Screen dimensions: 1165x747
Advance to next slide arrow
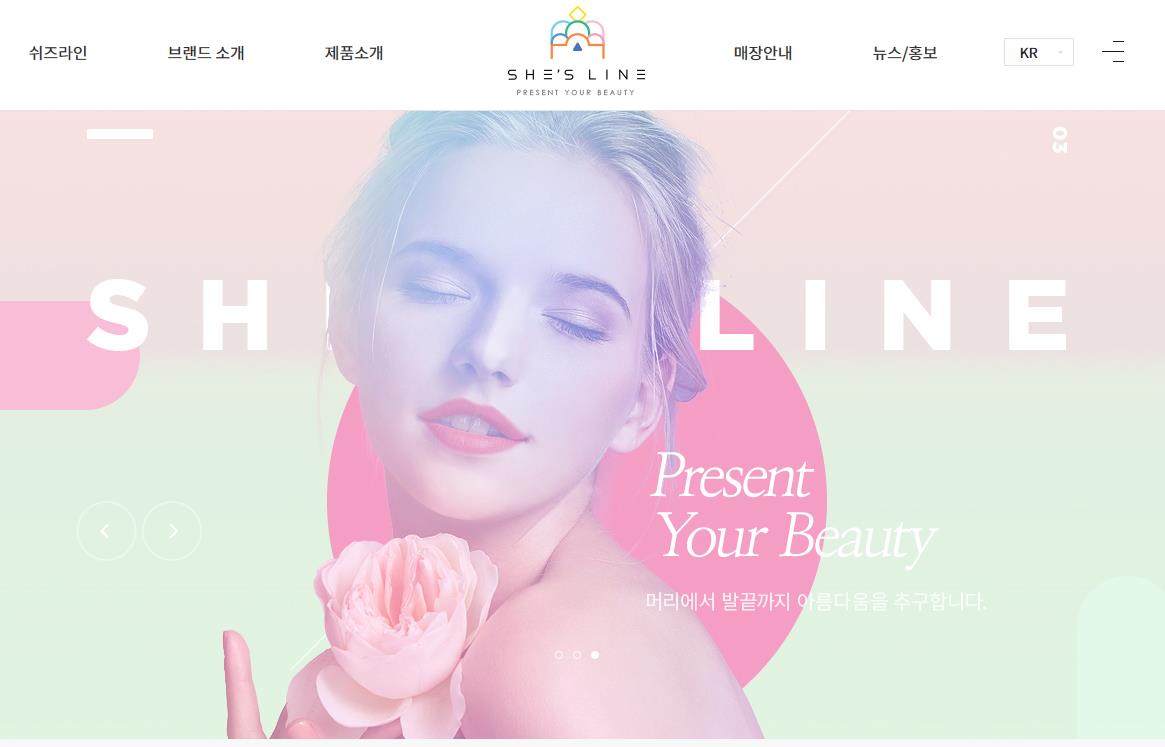click(172, 531)
